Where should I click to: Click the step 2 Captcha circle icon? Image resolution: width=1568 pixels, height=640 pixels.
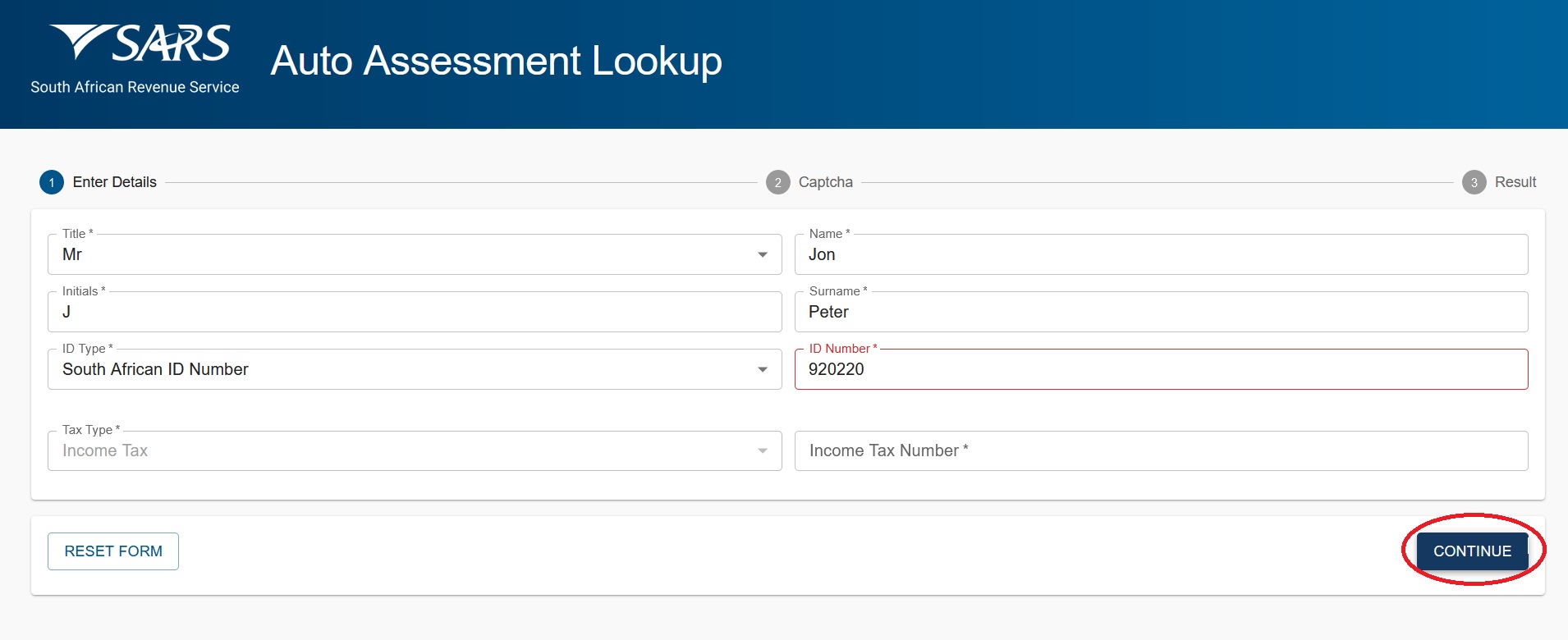[777, 182]
